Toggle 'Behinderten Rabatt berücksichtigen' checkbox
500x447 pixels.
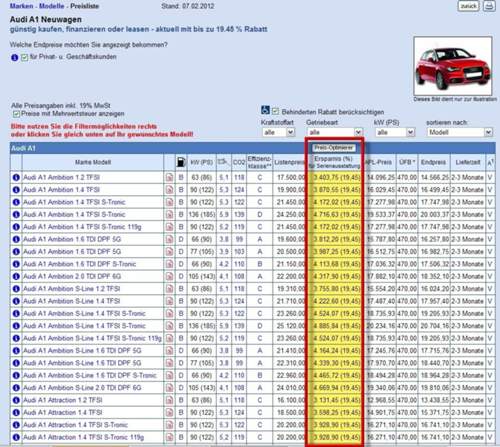click(275, 111)
